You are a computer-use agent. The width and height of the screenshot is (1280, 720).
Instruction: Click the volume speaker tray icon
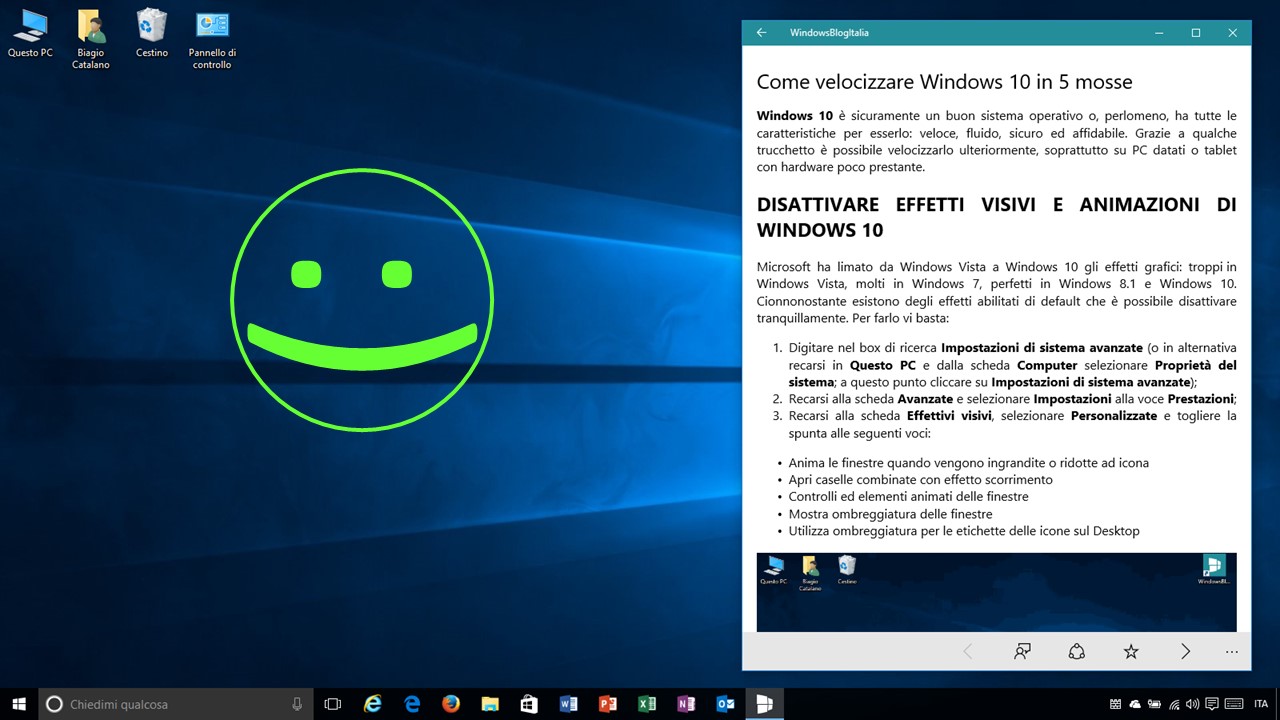pyautogui.click(x=1193, y=704)
